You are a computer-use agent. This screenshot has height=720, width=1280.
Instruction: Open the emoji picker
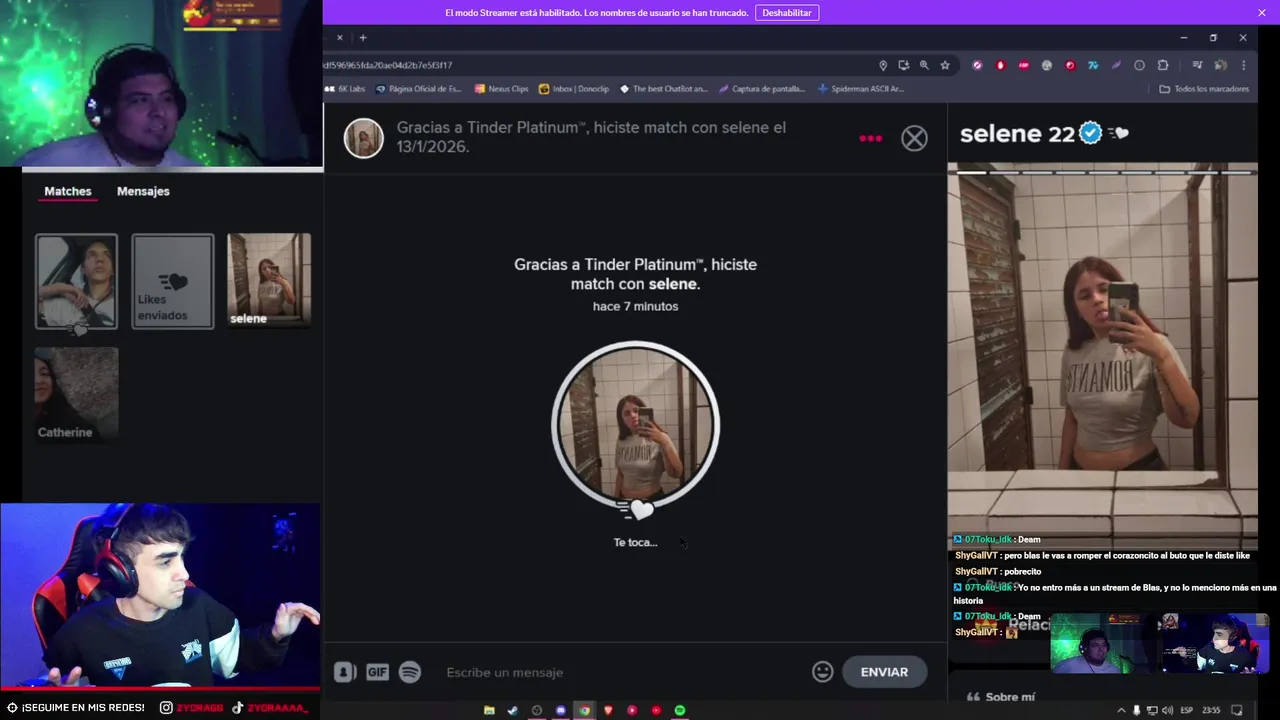tap(822, 672)
